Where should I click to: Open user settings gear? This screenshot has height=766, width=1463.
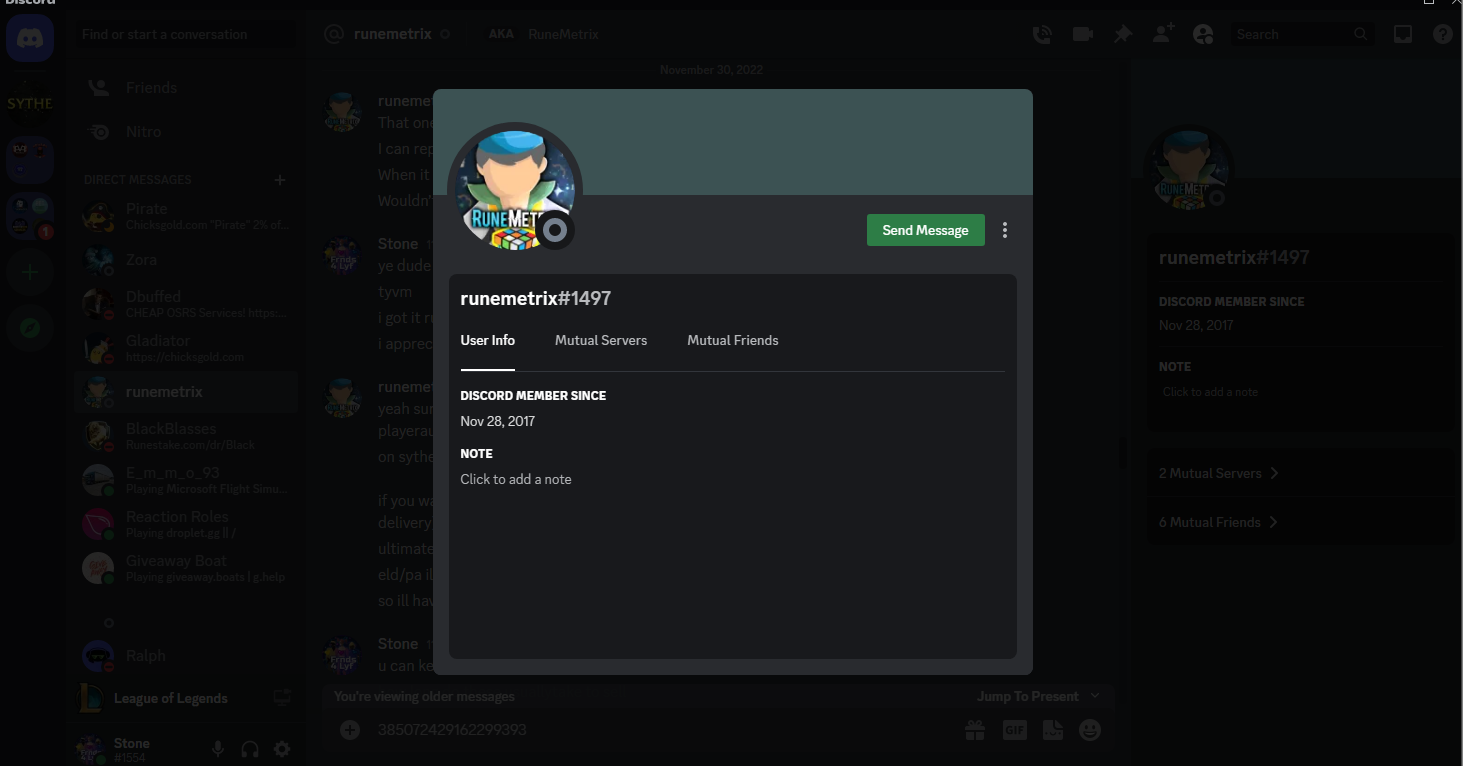[x=282, y=749]
